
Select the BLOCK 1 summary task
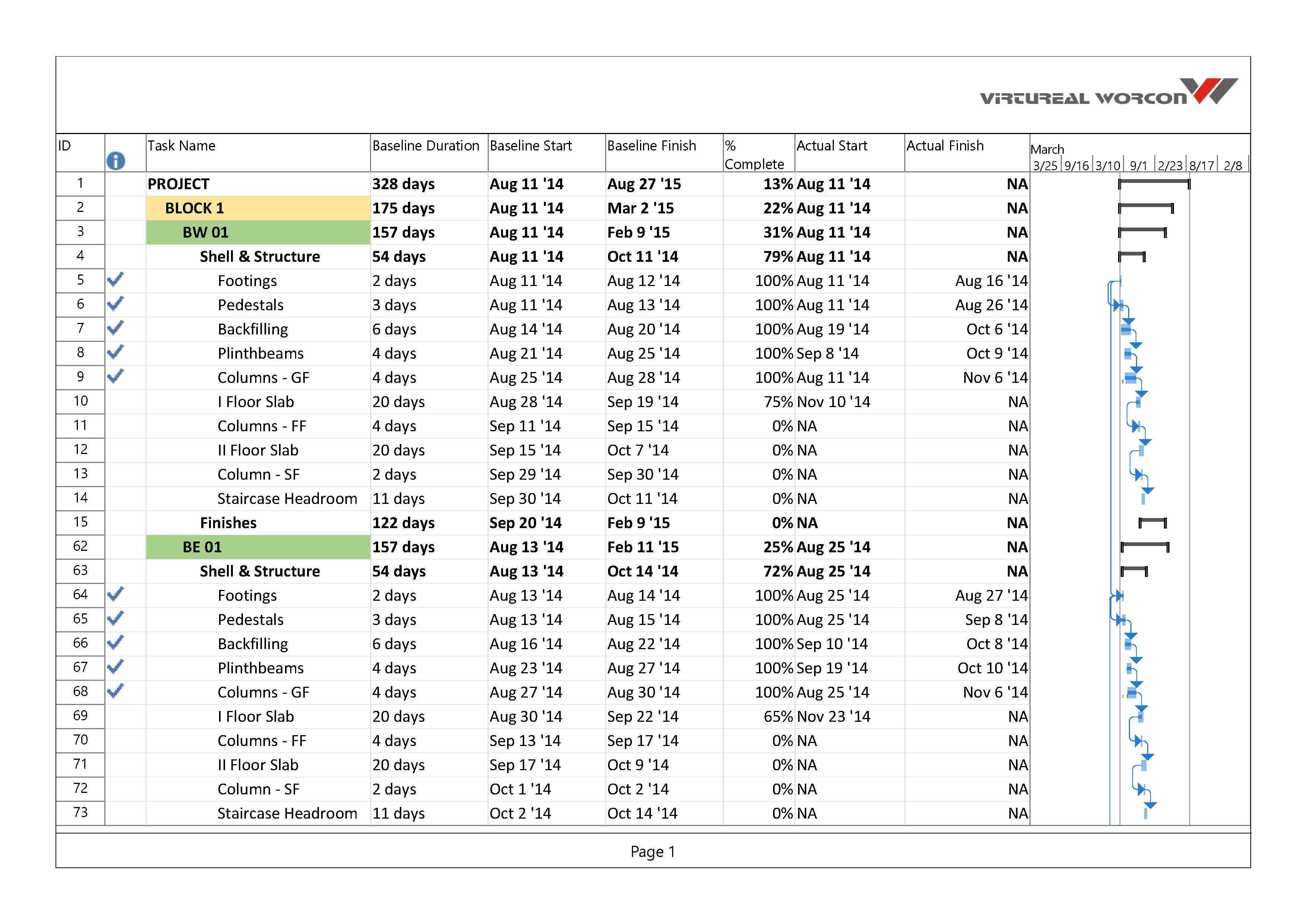click(195, 208)
